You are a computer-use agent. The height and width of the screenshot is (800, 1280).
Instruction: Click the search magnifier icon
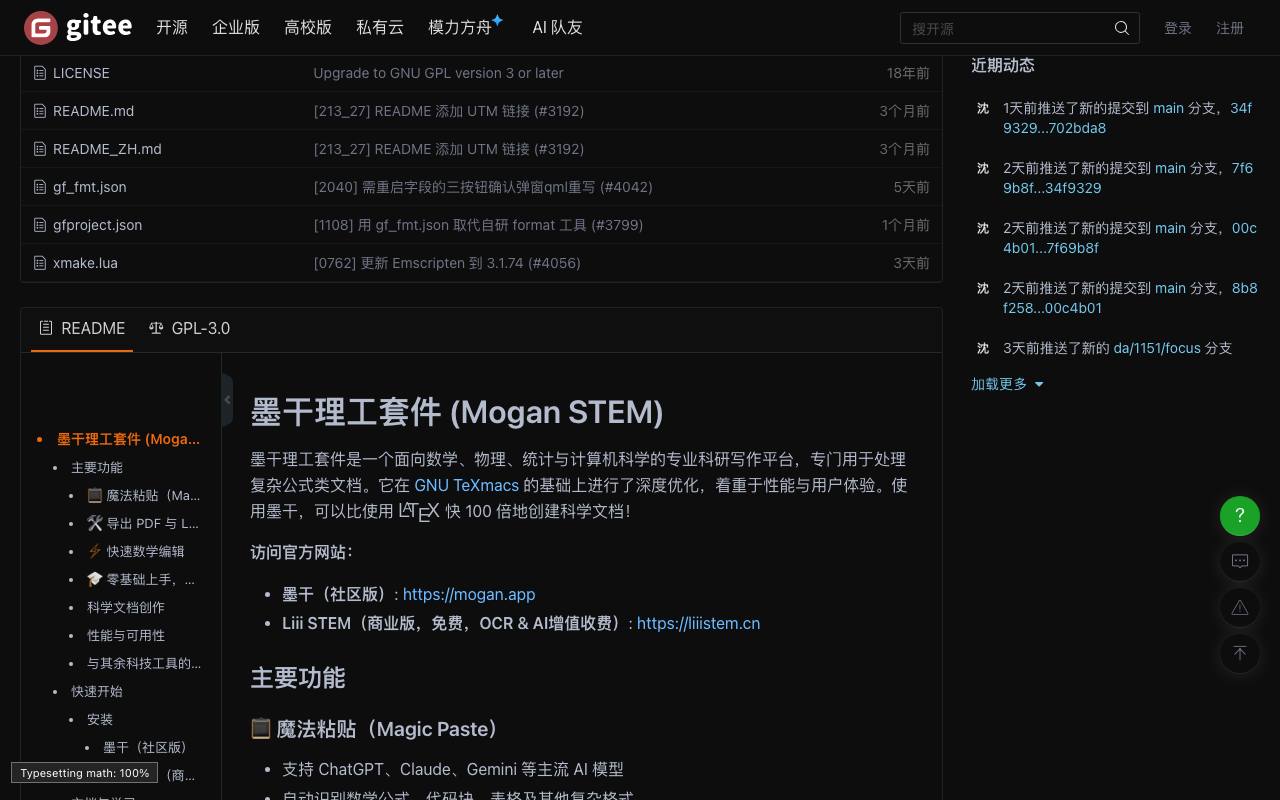coord(1122,28)
